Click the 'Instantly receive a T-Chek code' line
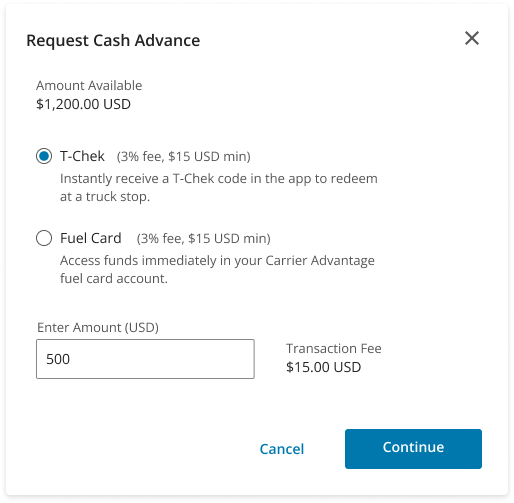This screenshot has height=503, width=514. (x=219, y=179)
